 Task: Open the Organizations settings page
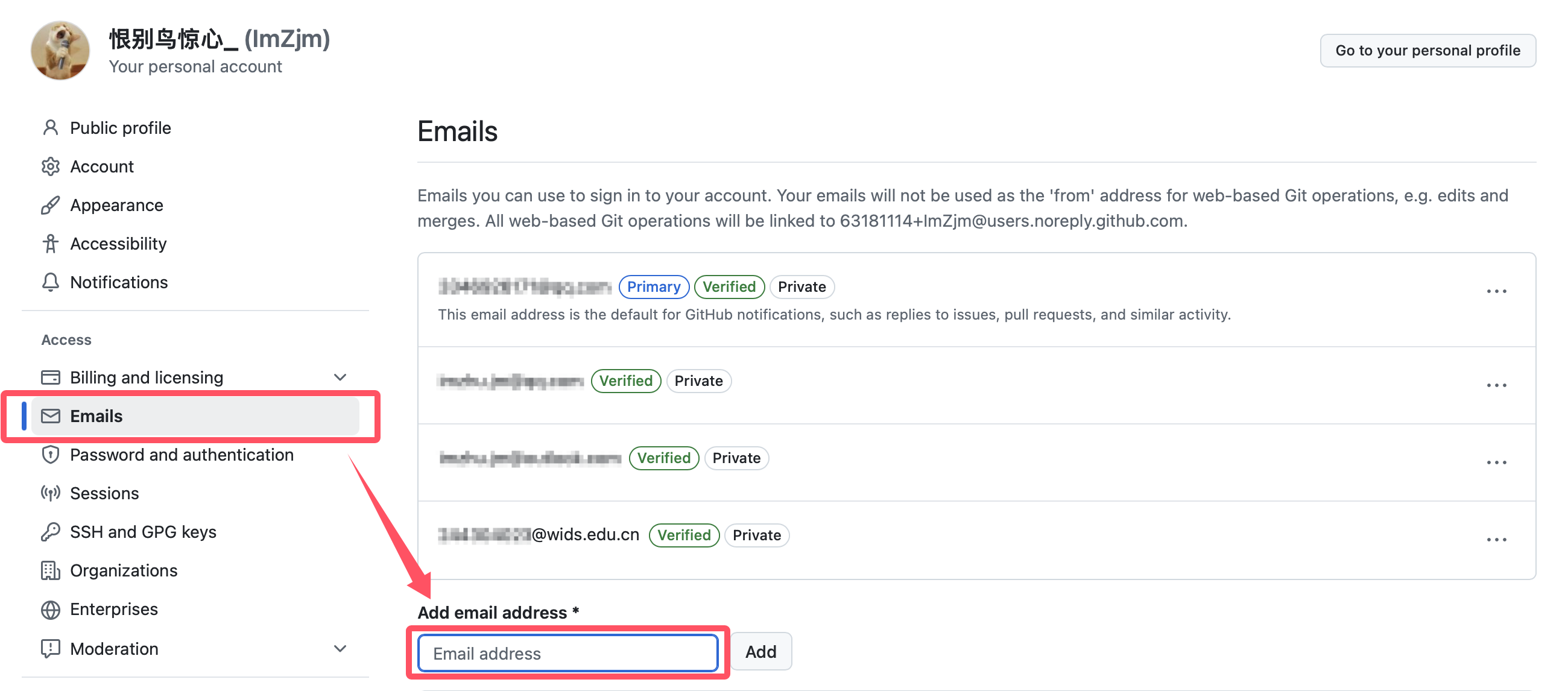[124, 570]
